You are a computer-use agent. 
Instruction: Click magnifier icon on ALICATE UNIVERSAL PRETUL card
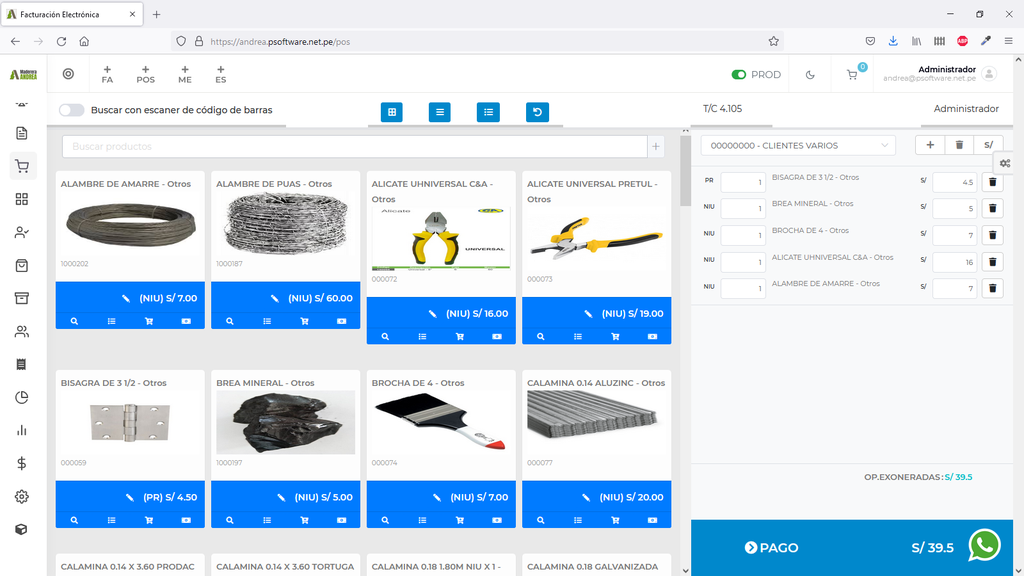(x=541, y=337)
